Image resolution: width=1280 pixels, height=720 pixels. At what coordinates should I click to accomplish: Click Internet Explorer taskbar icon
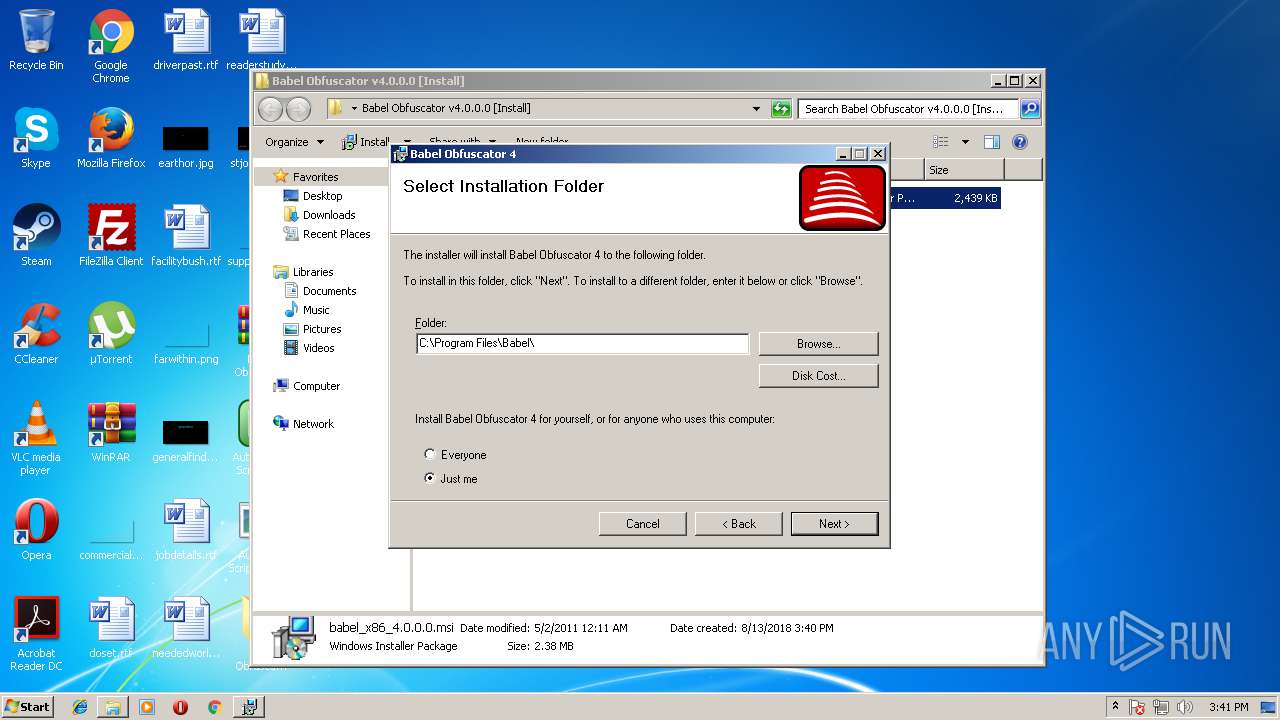coord(80,707)
